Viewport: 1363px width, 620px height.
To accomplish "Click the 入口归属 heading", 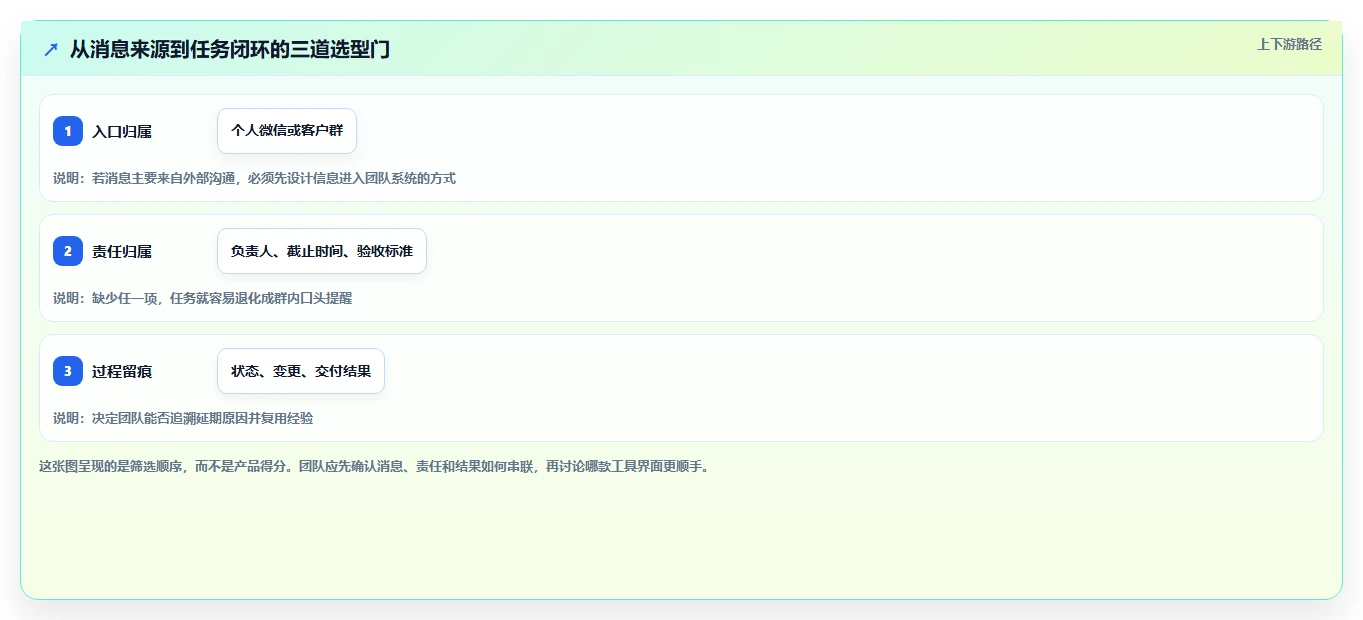I will pos(122,131).
